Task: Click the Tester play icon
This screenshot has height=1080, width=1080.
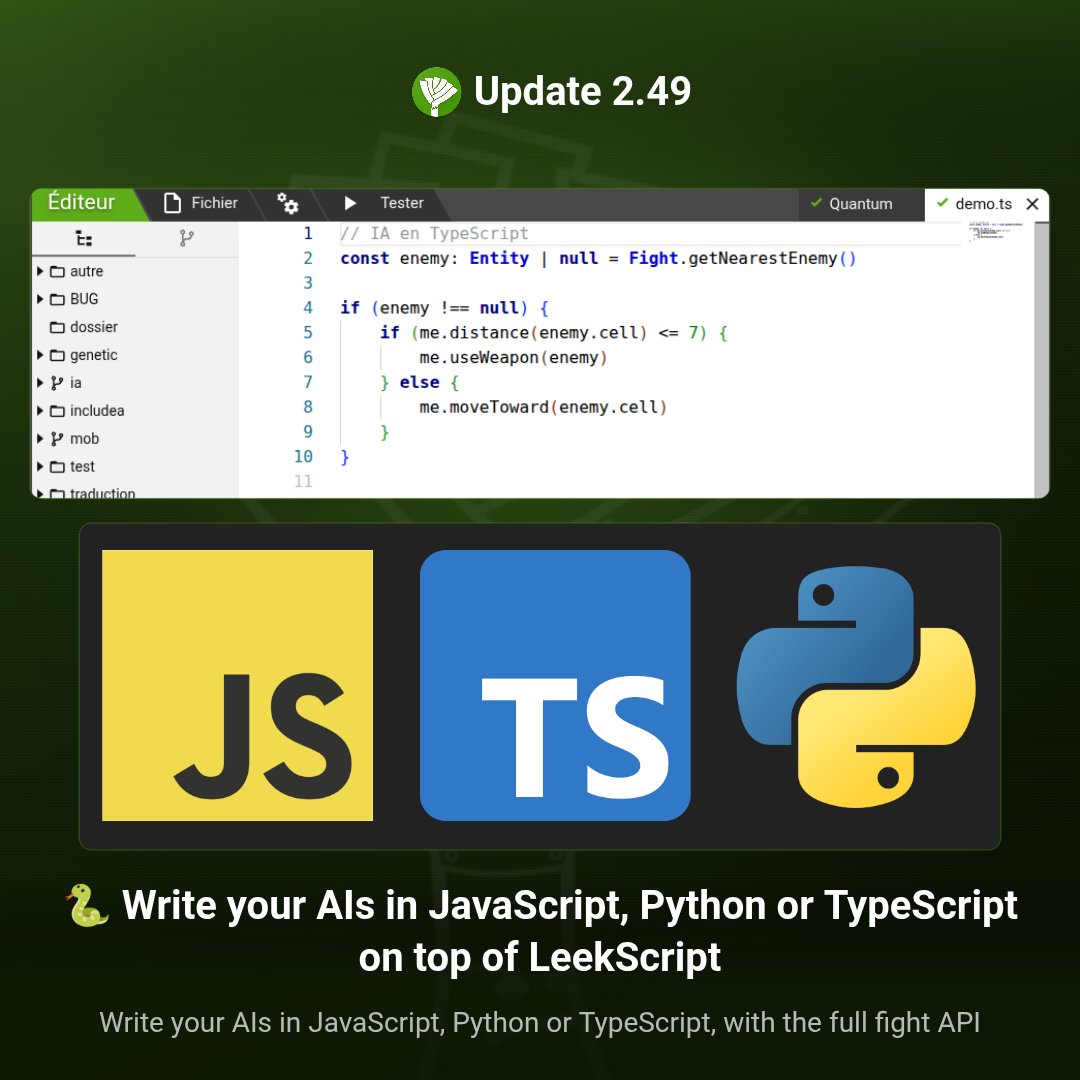Action: (x=350, y=203)
